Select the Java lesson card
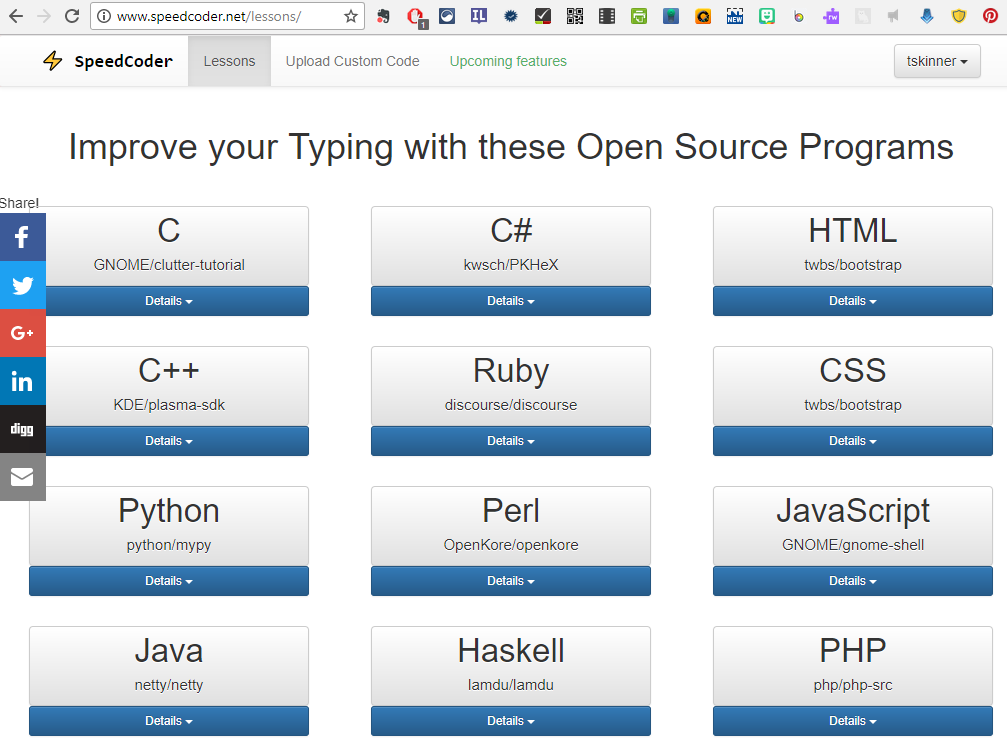Image resolution: width=1007 pixels, height=750 pixels. 169,667
